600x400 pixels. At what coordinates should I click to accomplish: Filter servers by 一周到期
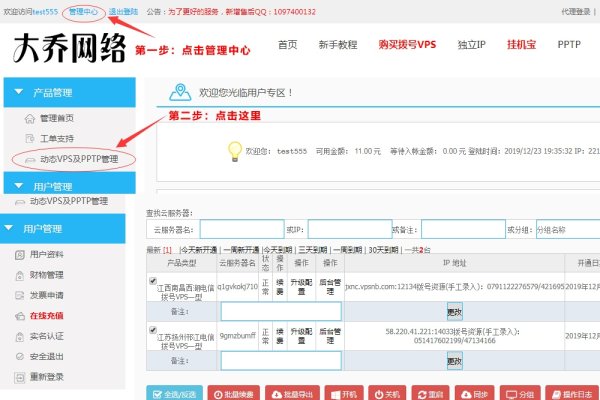coord(347,250)
